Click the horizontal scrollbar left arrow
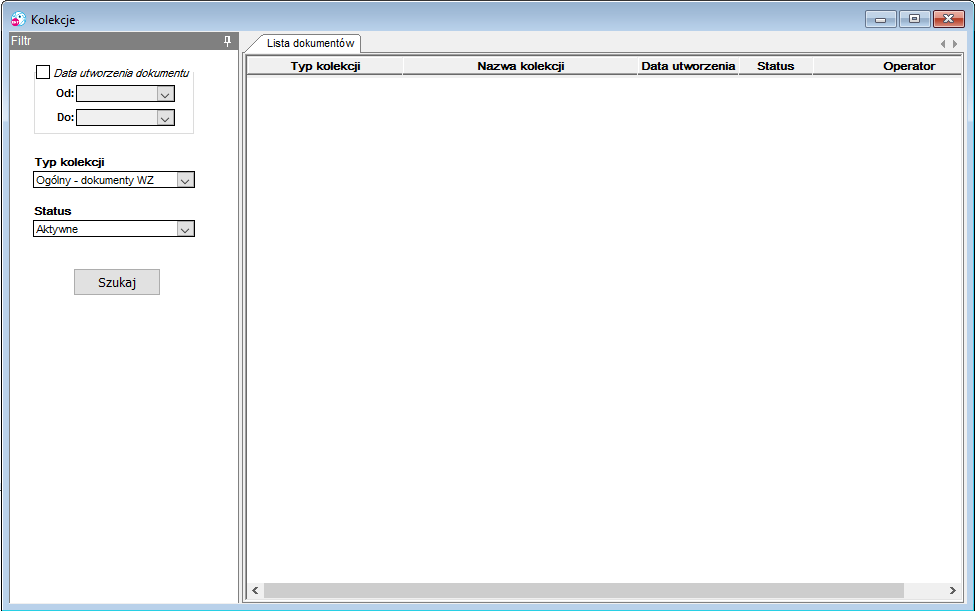This screenshot has height=611, width=975. 255,590
